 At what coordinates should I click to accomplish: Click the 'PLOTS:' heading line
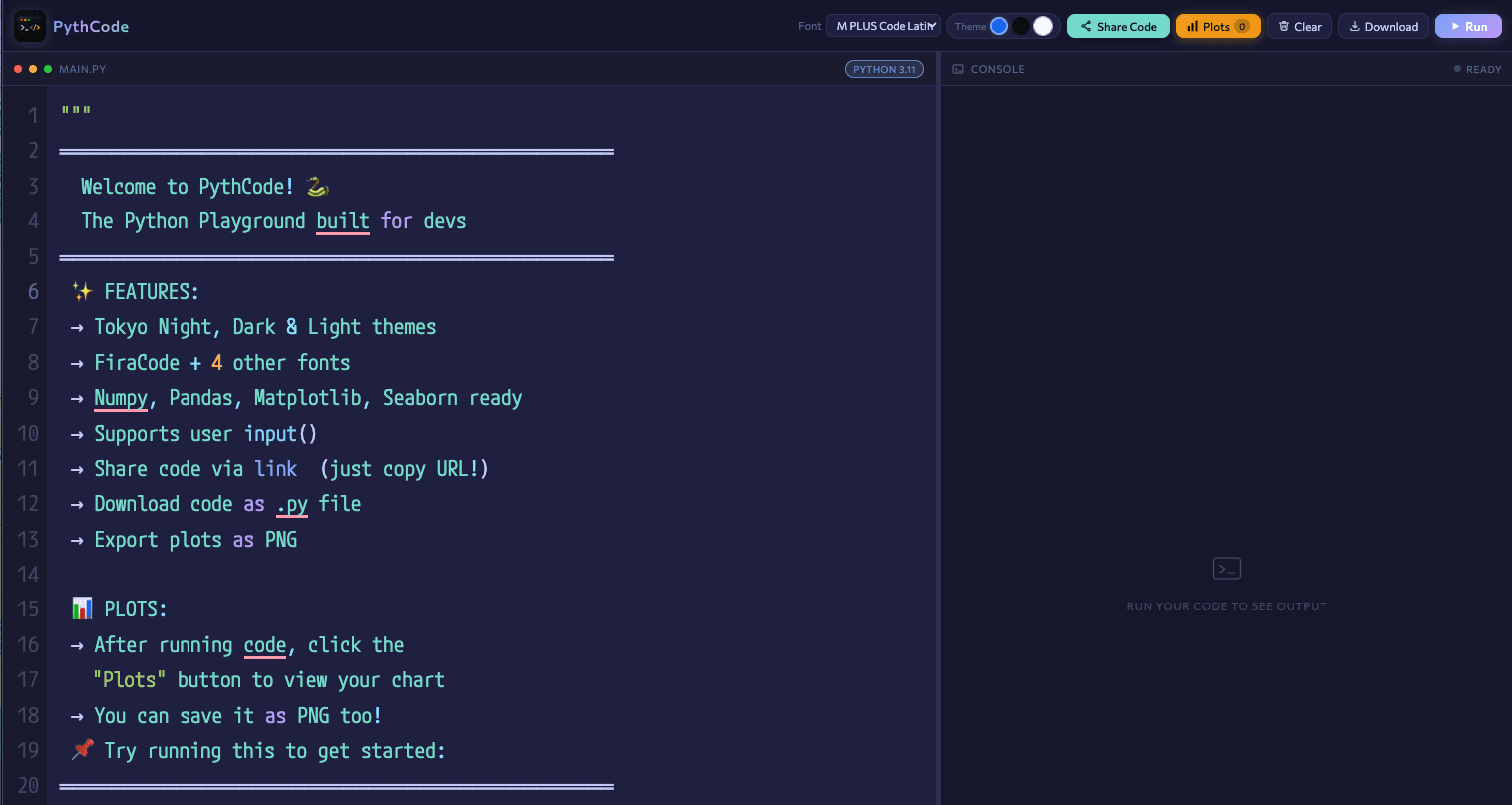coord(120,609)
